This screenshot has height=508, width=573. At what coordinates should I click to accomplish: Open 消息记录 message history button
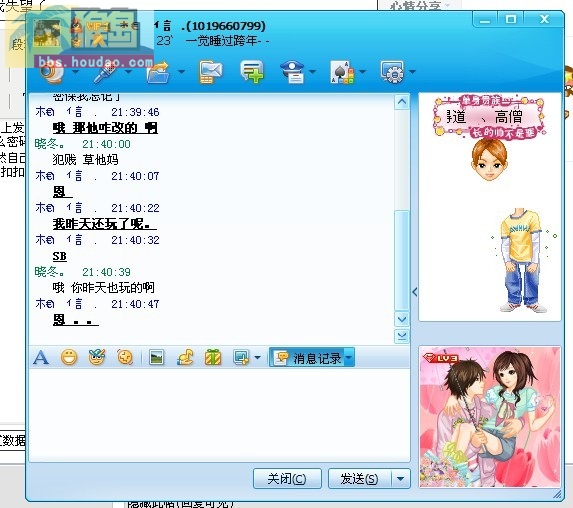pos(308,358)
